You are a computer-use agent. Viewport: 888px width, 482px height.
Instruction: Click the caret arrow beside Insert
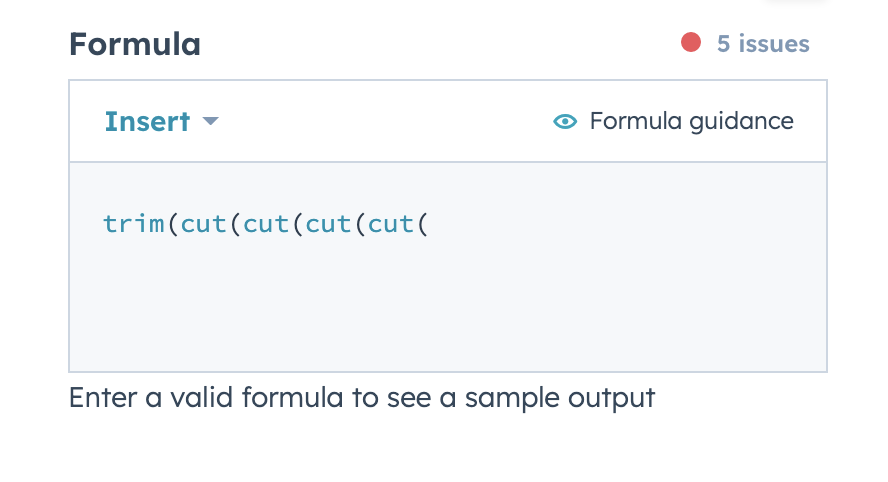[x=210, y=122]
